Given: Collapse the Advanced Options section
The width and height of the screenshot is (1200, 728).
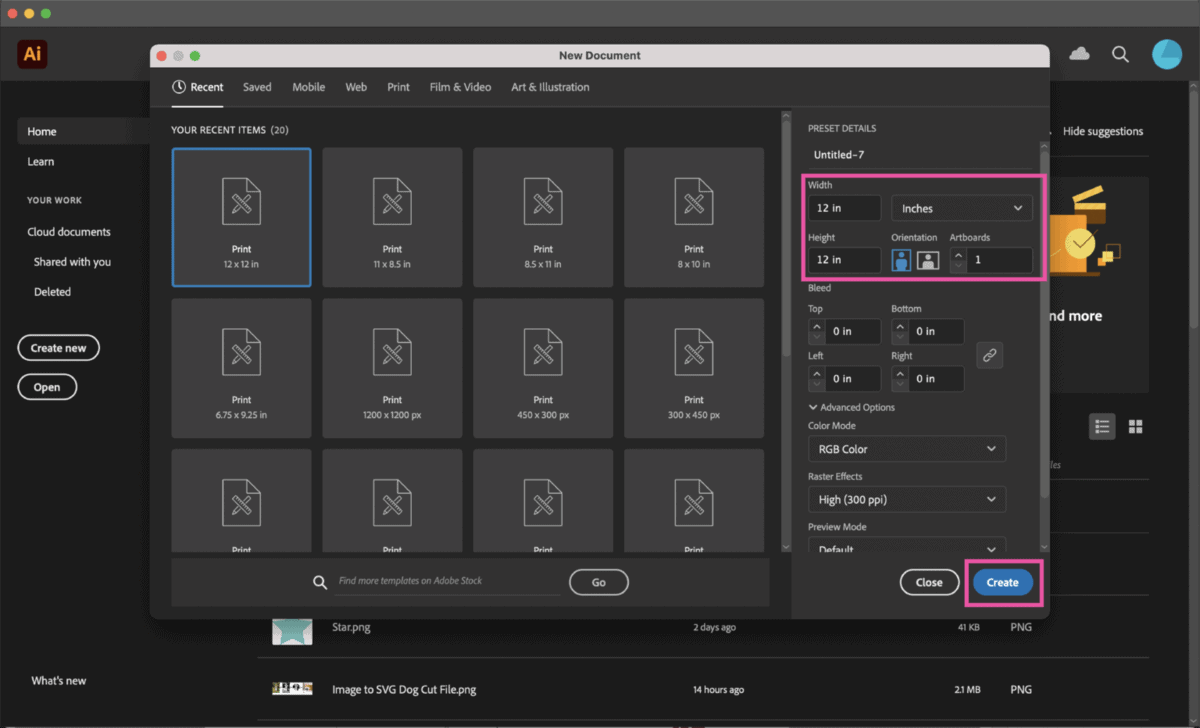Looking at the screenshot, I should (851, 407).
